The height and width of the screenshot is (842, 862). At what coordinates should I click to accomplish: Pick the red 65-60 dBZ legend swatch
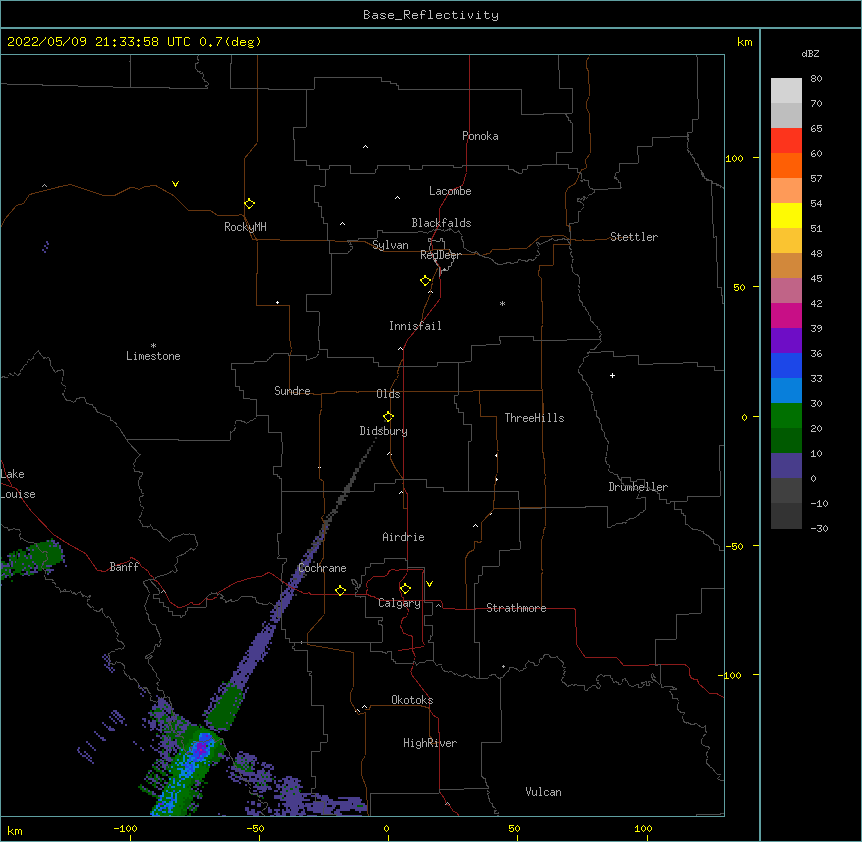[x=786, y=141]
